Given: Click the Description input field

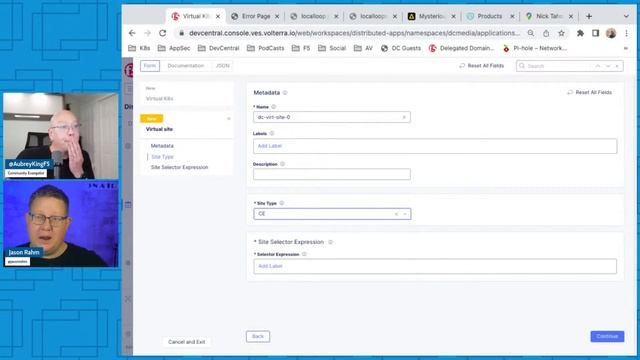Looking at the screenshot, I should tap(331, 174).
